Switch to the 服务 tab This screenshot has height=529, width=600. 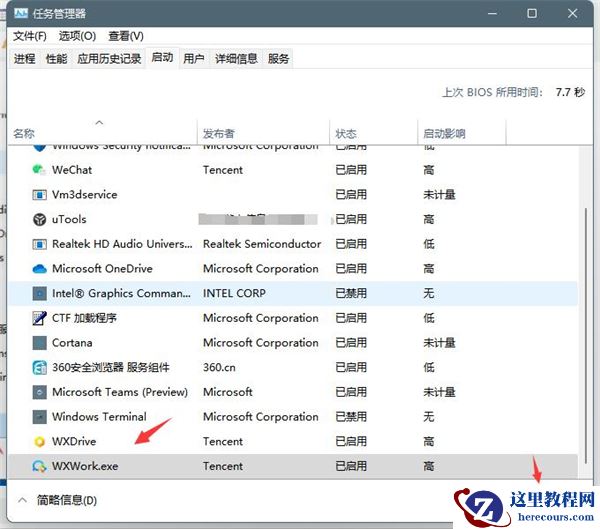tap(278, 59)
